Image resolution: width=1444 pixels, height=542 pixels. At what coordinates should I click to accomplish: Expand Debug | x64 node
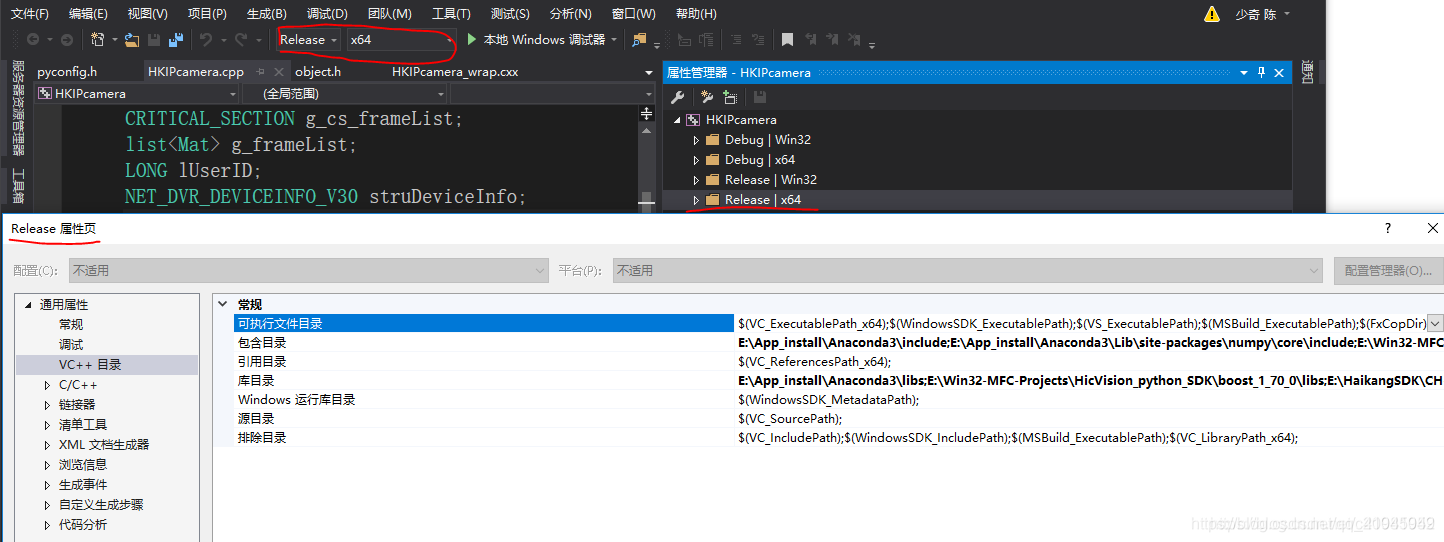[697, 160]
